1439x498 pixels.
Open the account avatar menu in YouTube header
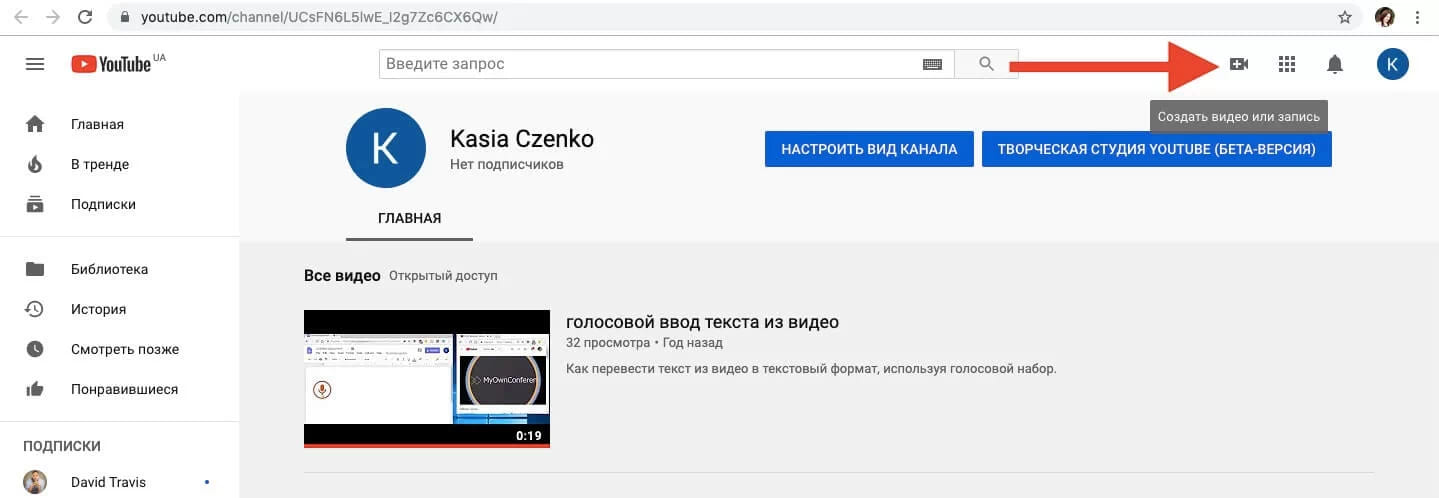tap(1393, 64)
